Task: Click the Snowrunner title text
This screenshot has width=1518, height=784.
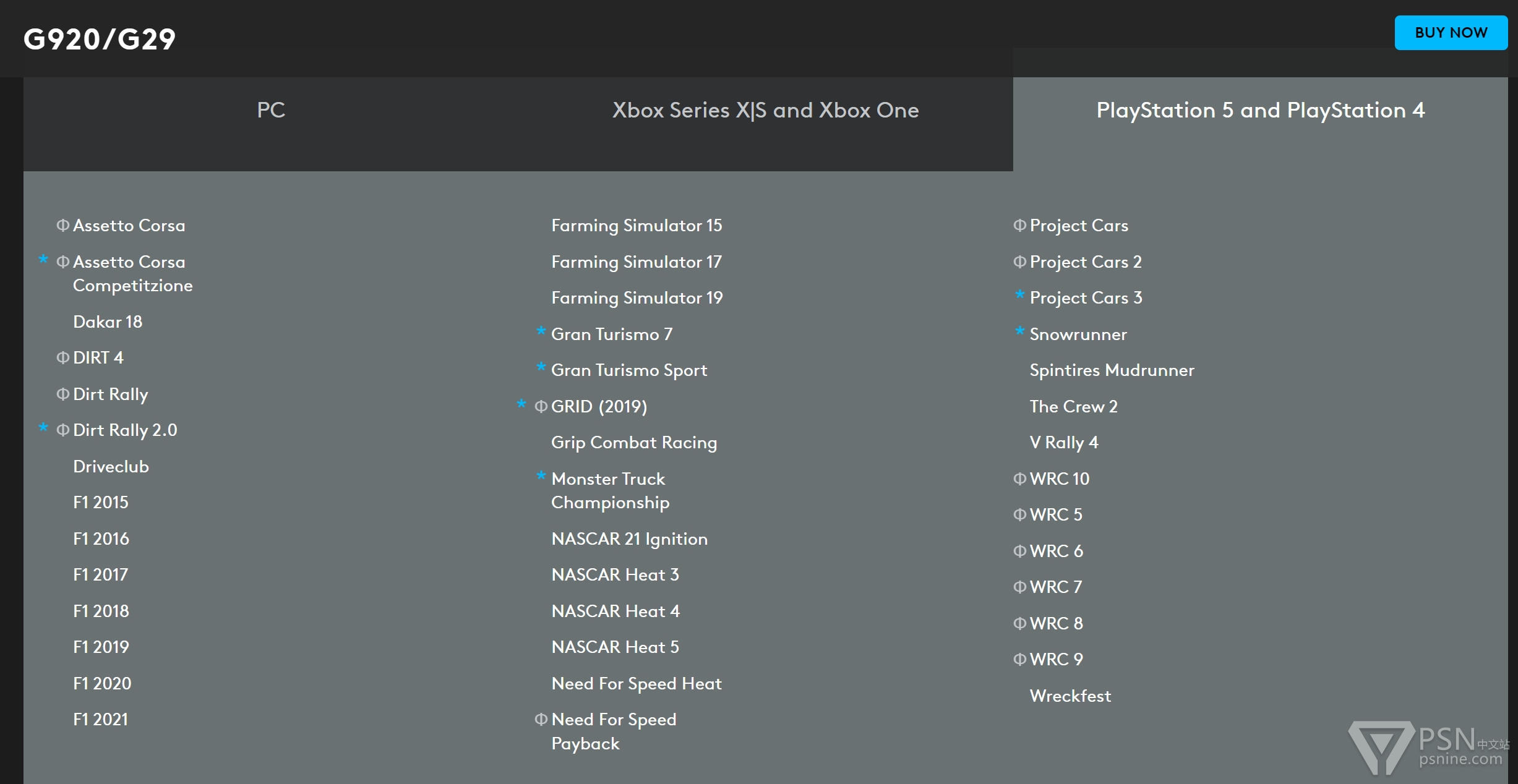Action: [1078, 334]
